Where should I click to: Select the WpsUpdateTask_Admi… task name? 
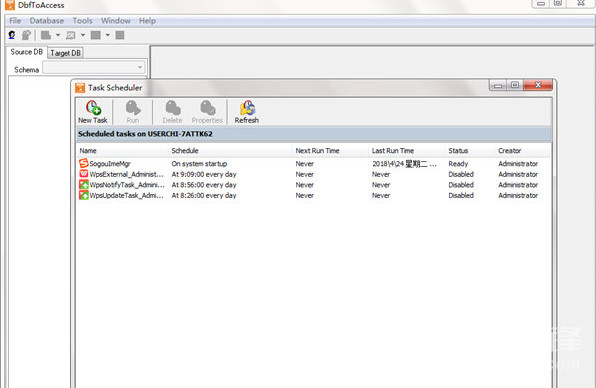coord(127,196)
